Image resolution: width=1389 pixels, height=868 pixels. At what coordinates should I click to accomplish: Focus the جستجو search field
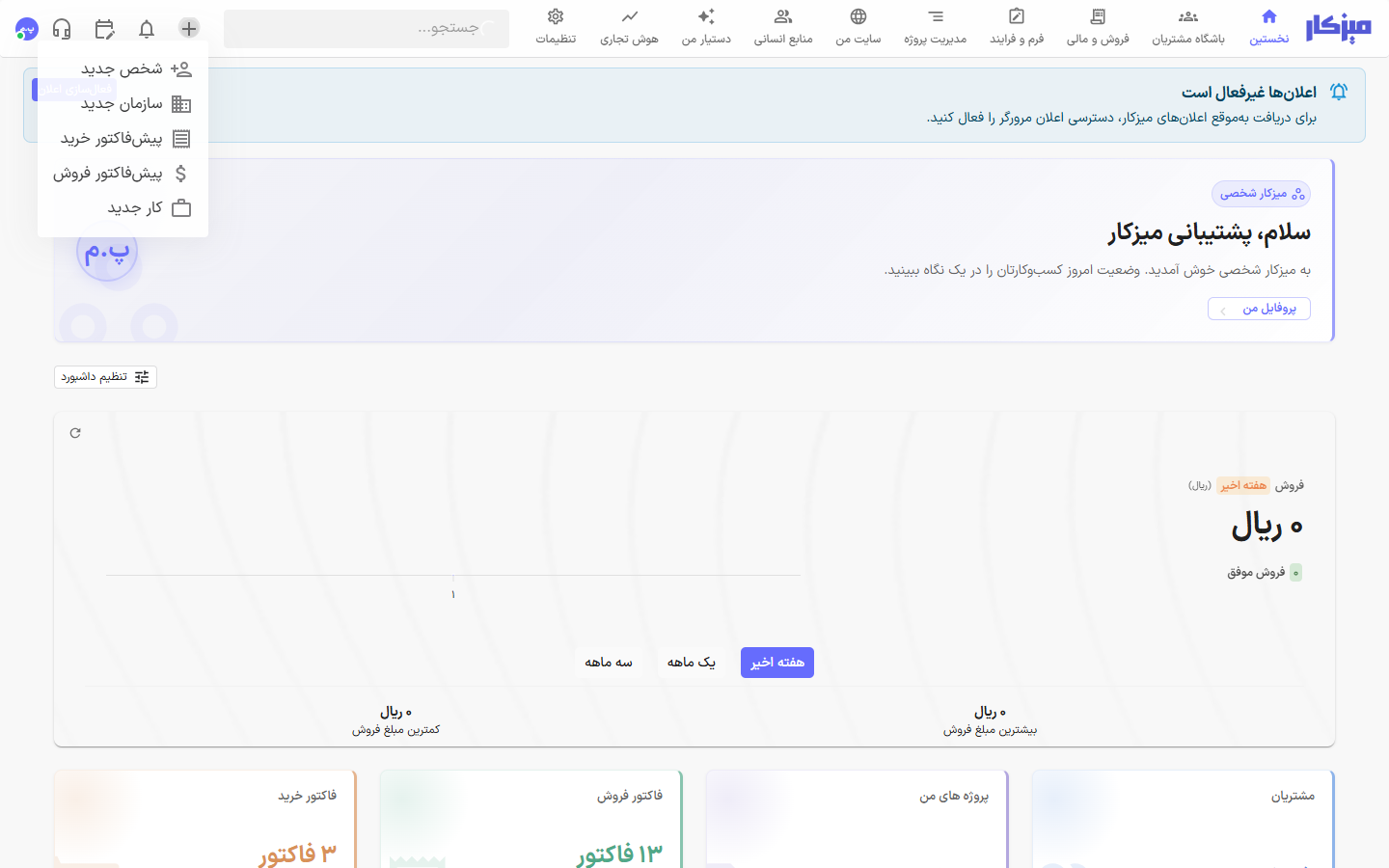[x=367, y=29]
